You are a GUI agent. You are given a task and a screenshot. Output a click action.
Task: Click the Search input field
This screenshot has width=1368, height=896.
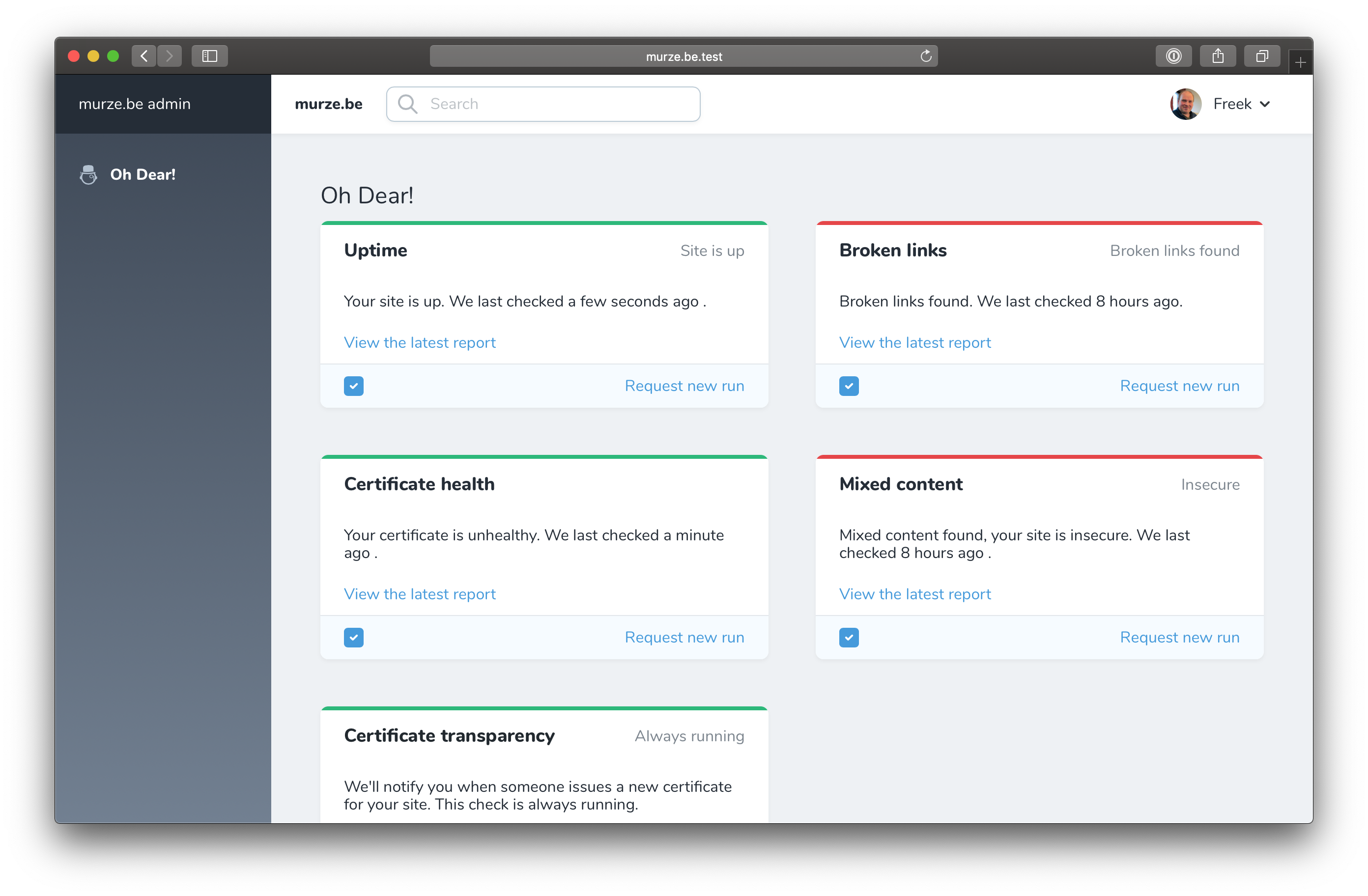(543, 103)
